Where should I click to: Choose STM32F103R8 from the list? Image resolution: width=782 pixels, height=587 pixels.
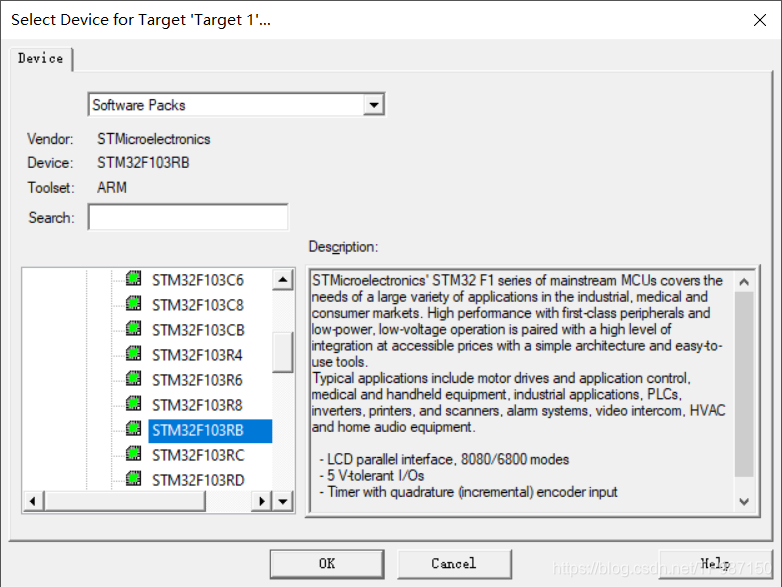(x=197, y=405)
